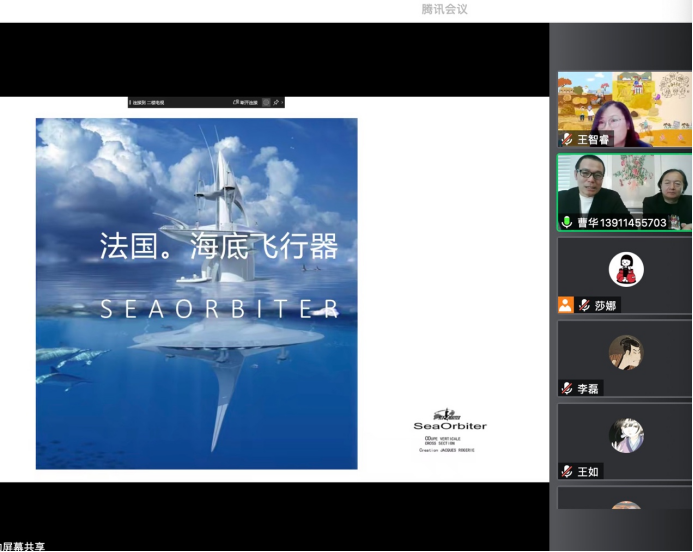Select 王智睿 participant video tile
This screenshot has height=552, width=693.
coord(624,109)
